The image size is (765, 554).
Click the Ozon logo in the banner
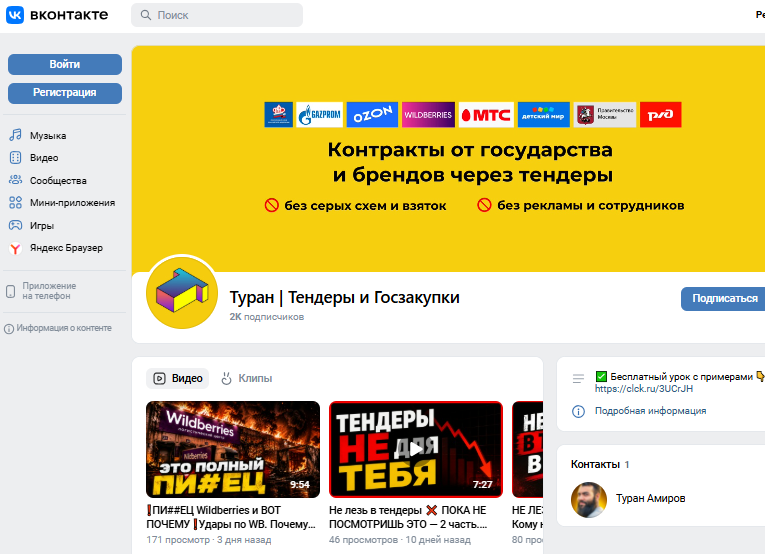(372, 115)
